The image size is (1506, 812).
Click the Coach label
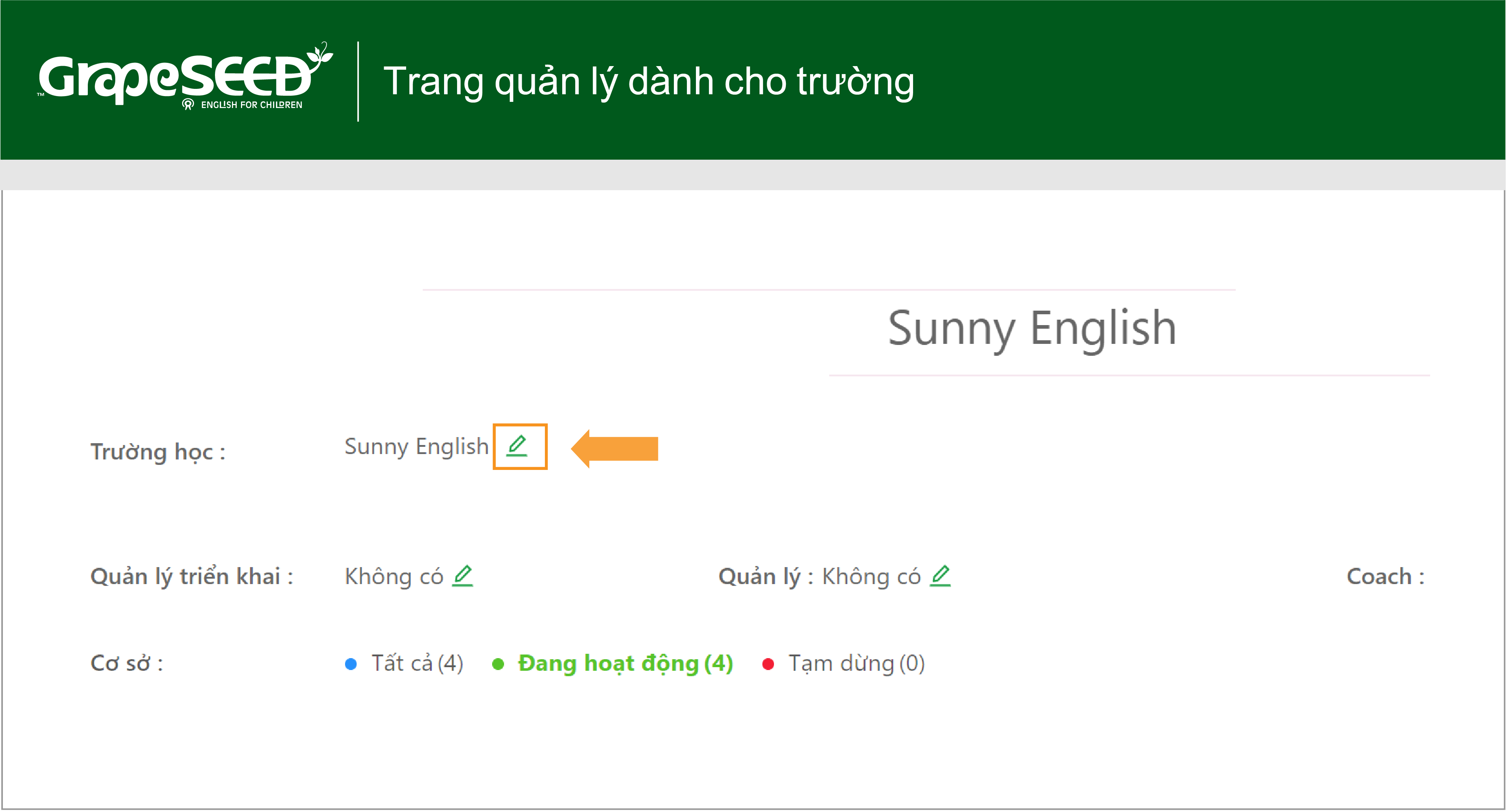click(x=1386, y=576)
